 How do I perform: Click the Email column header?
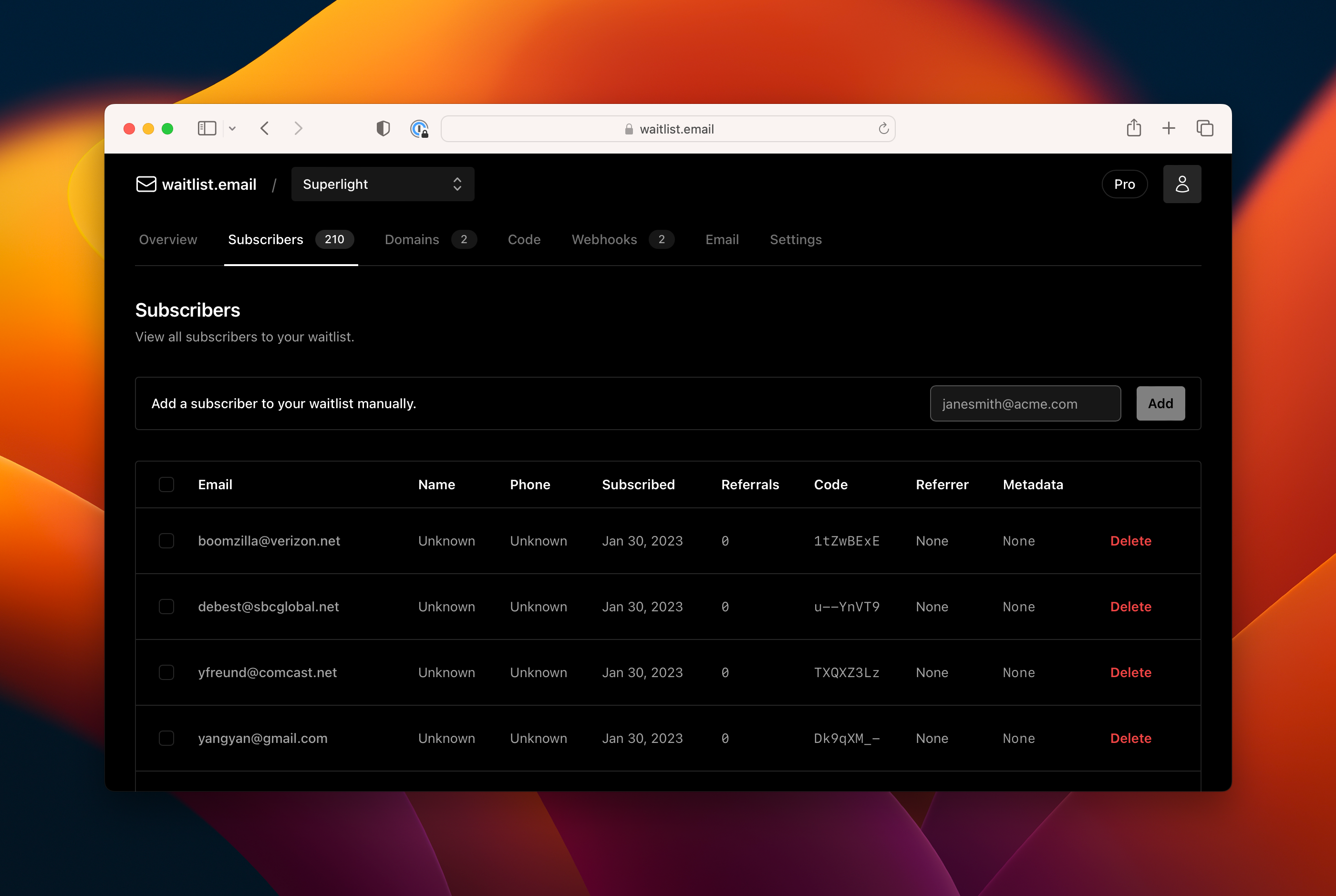pos(215,484)
